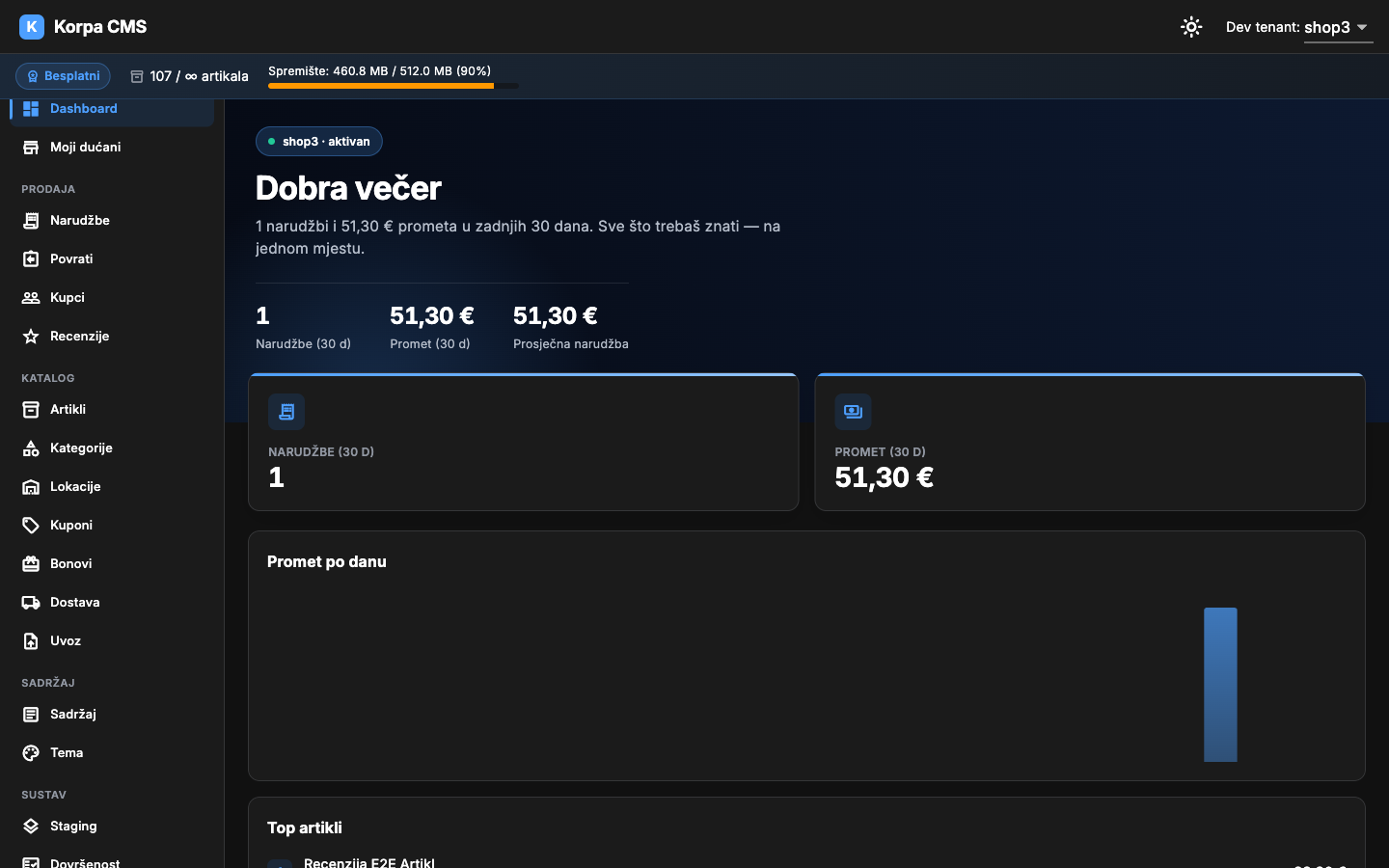
Task: Click the receipt icon in Narudžbe card
Action: coord(286,412)
